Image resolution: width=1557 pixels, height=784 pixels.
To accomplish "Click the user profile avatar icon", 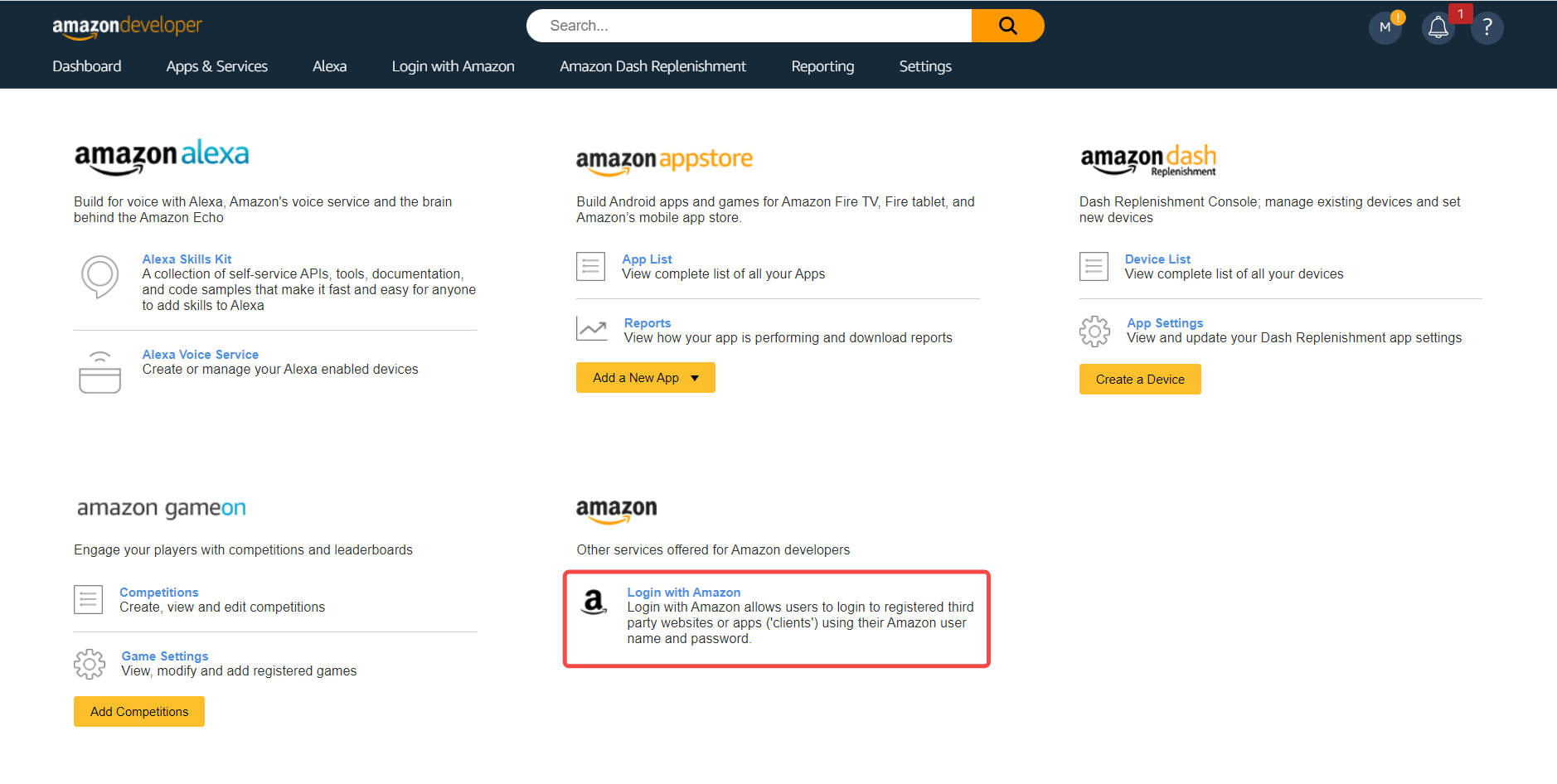I will tap(1385, 28).
